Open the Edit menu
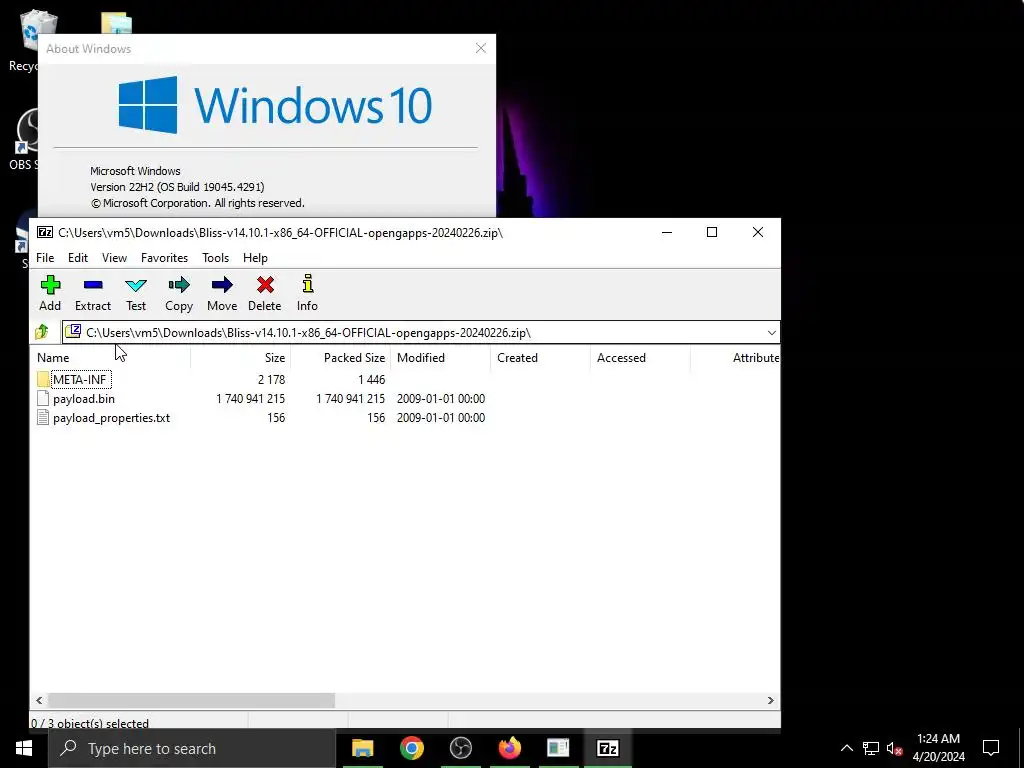 [78, 258]
